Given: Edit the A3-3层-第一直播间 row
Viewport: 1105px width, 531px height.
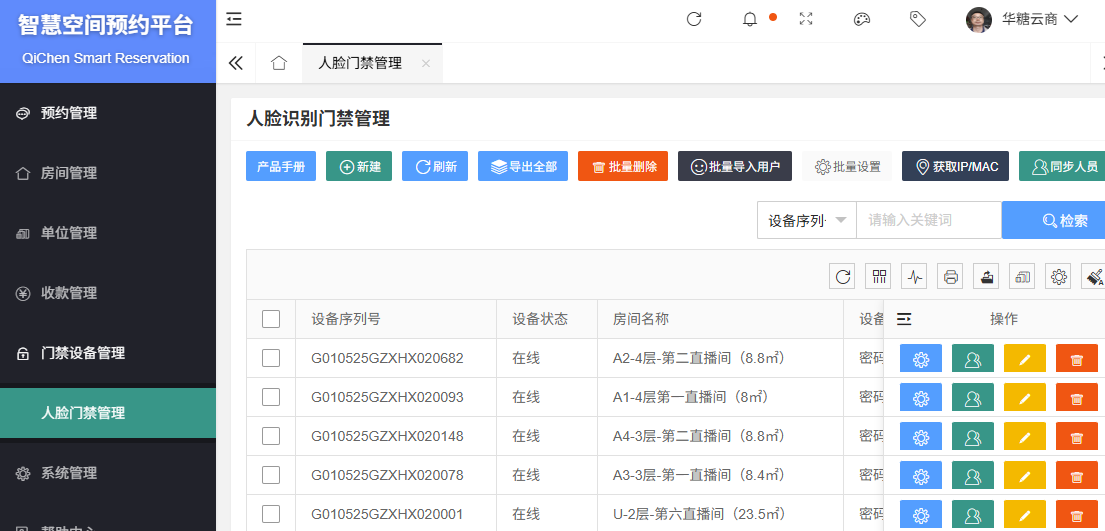Looking at the screenshot, I should click(1025, 475).
